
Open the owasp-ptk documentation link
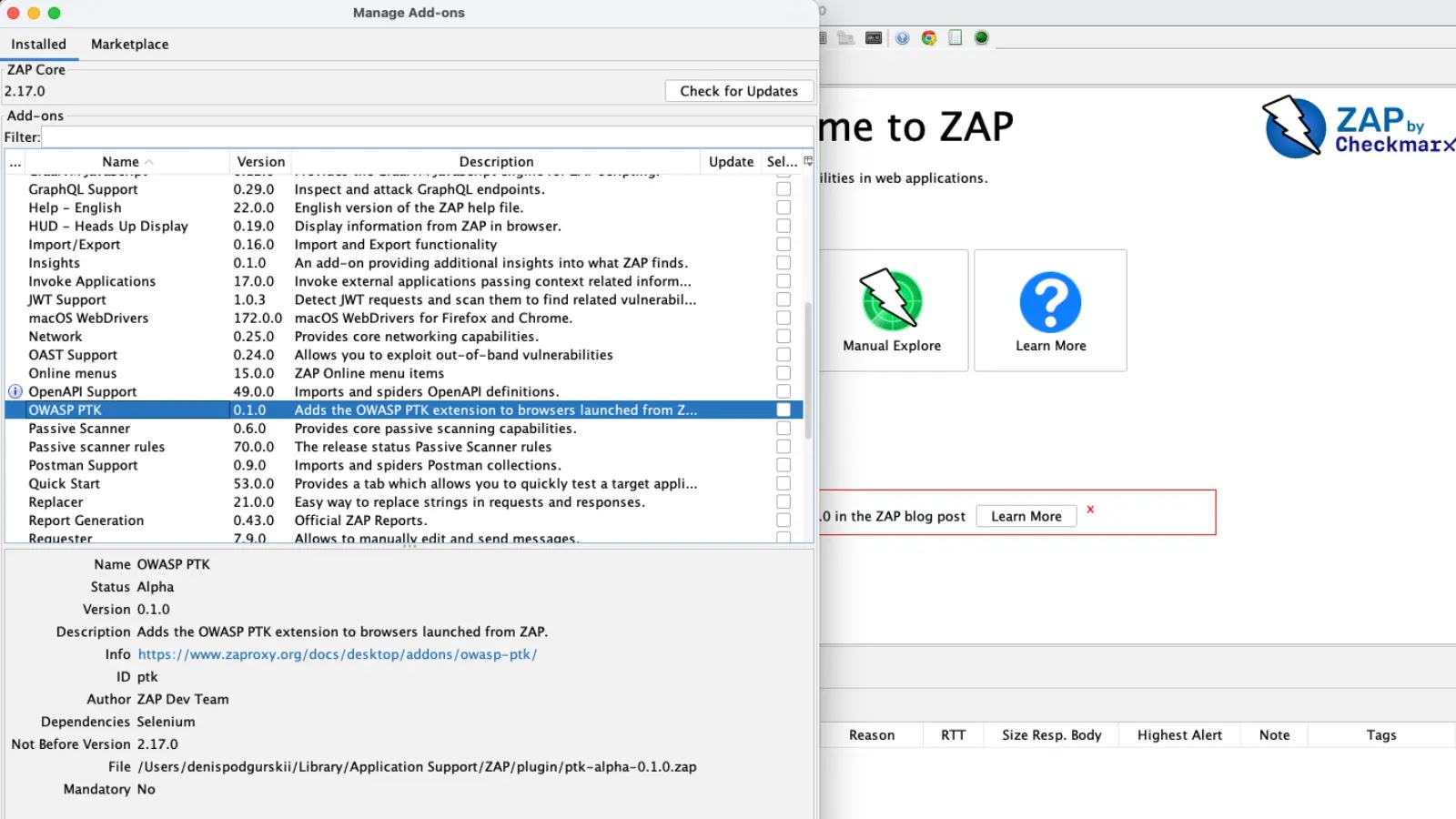(x=338, y=653)
